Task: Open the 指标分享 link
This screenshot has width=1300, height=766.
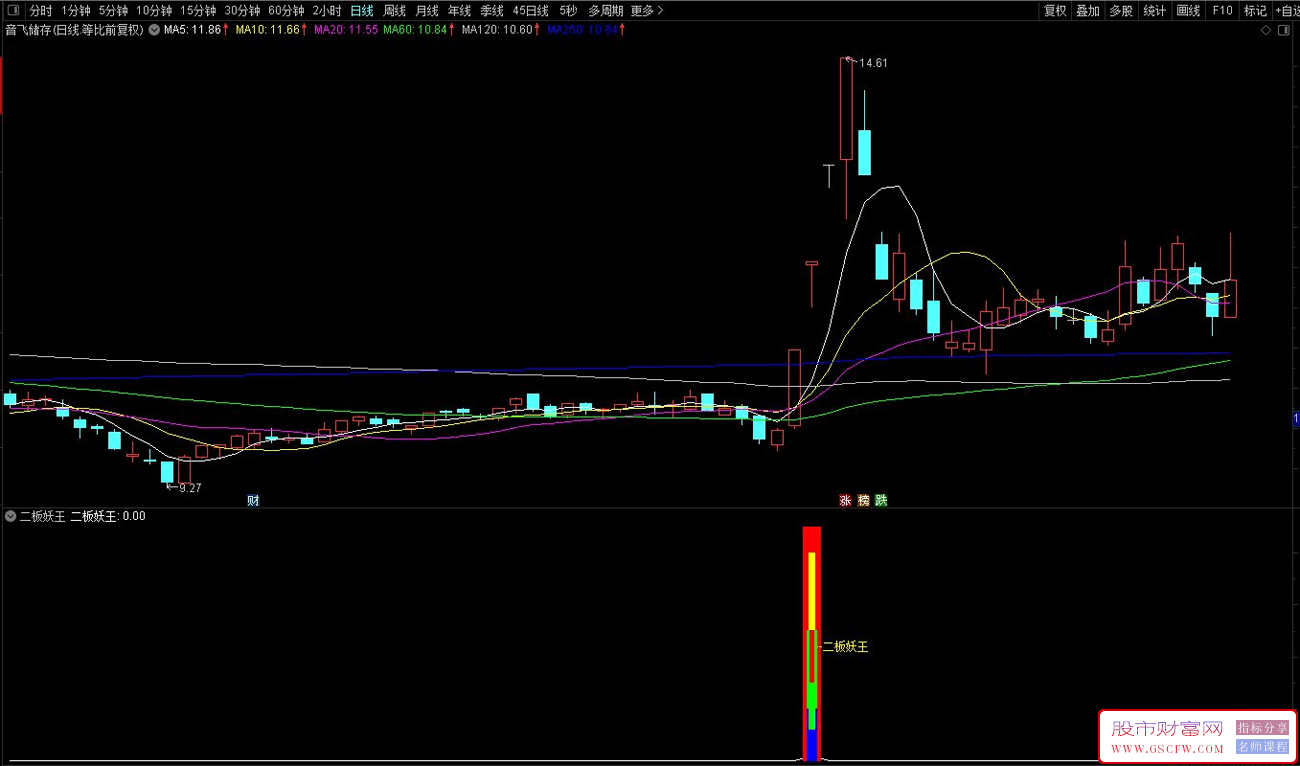Action: 1263,728
